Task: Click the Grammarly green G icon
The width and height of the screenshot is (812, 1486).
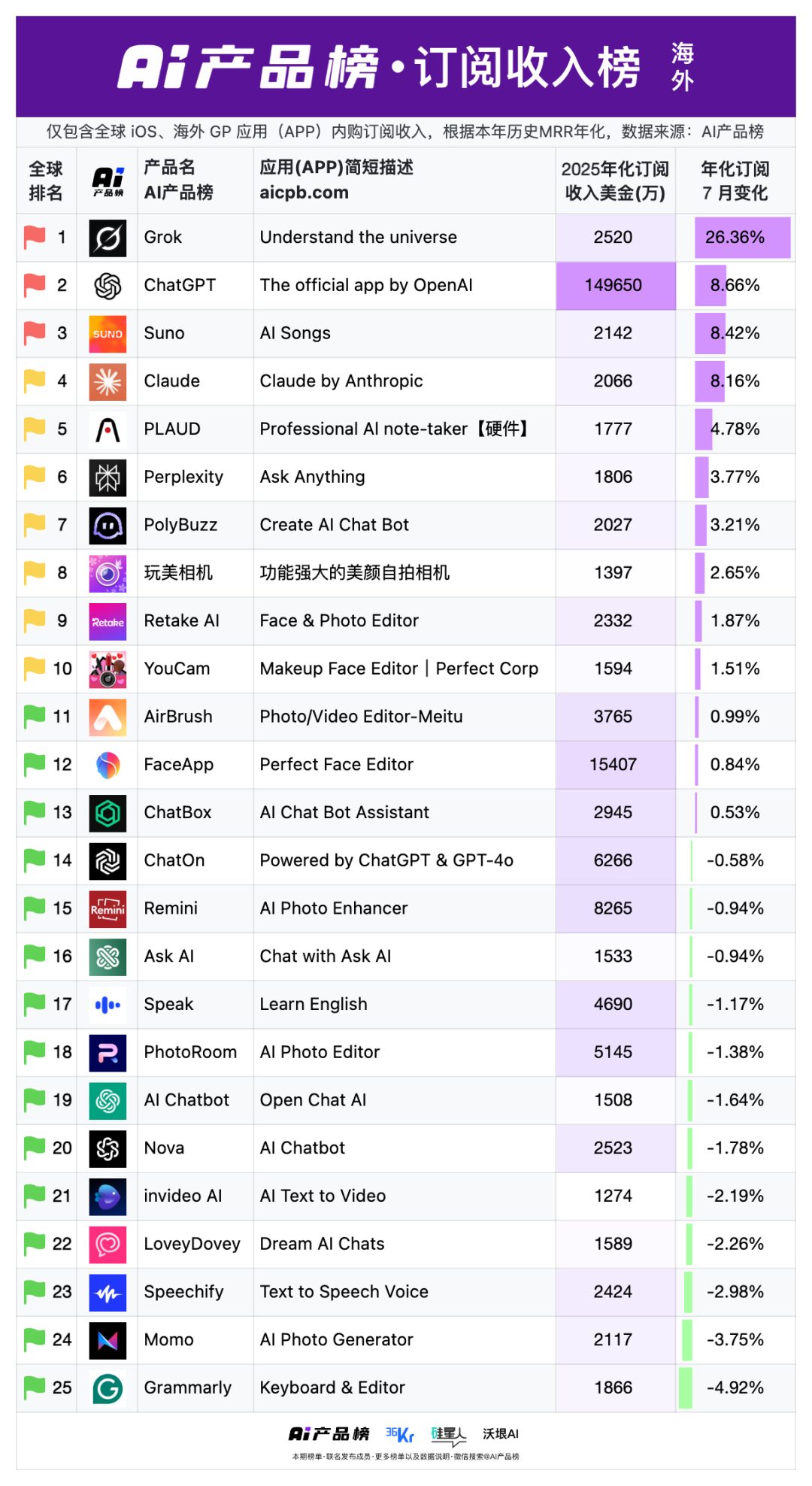Action: pos(108,1388)
